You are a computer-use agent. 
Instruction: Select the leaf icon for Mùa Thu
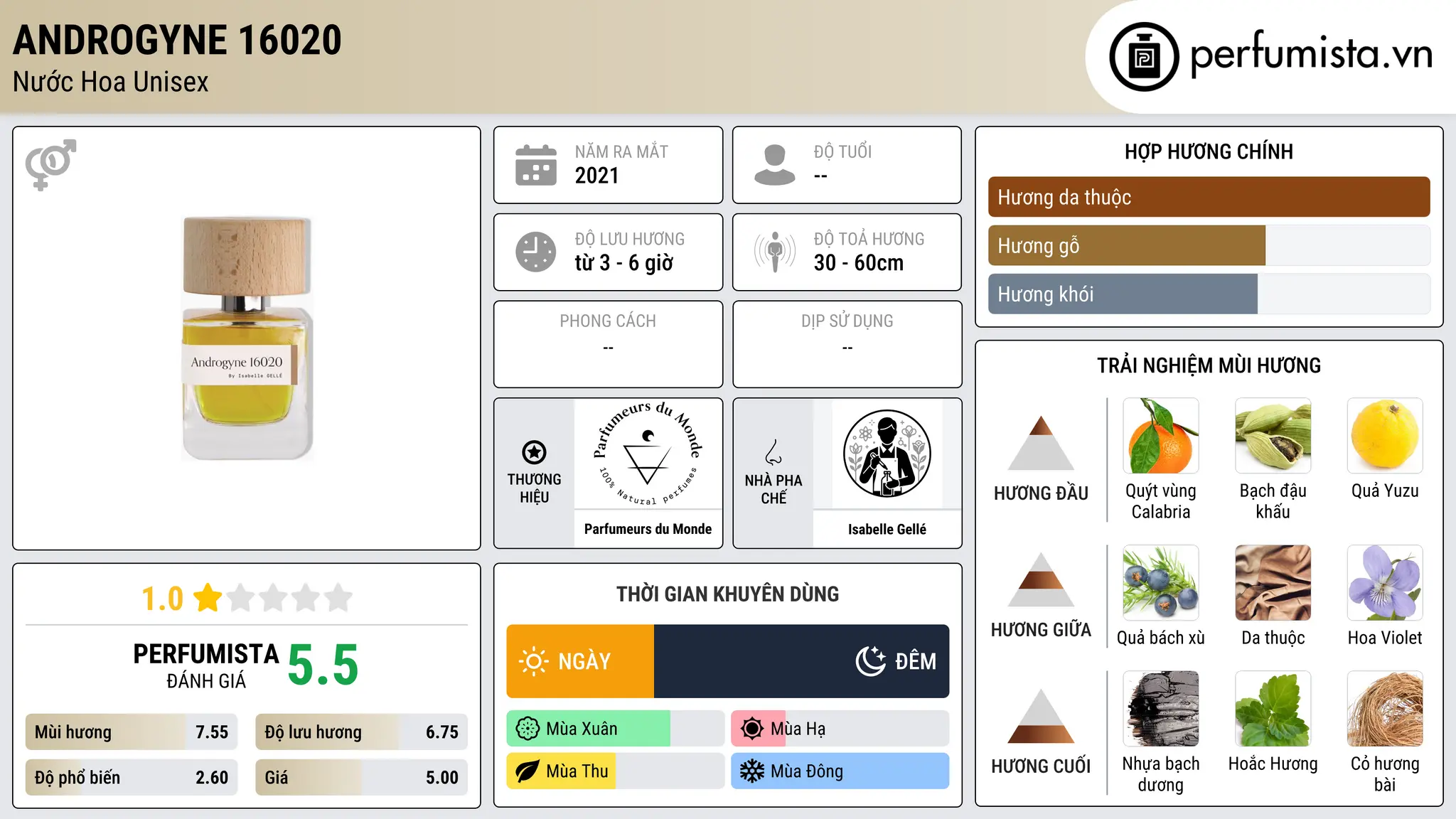pyautogui.click(x=528, y=771)
